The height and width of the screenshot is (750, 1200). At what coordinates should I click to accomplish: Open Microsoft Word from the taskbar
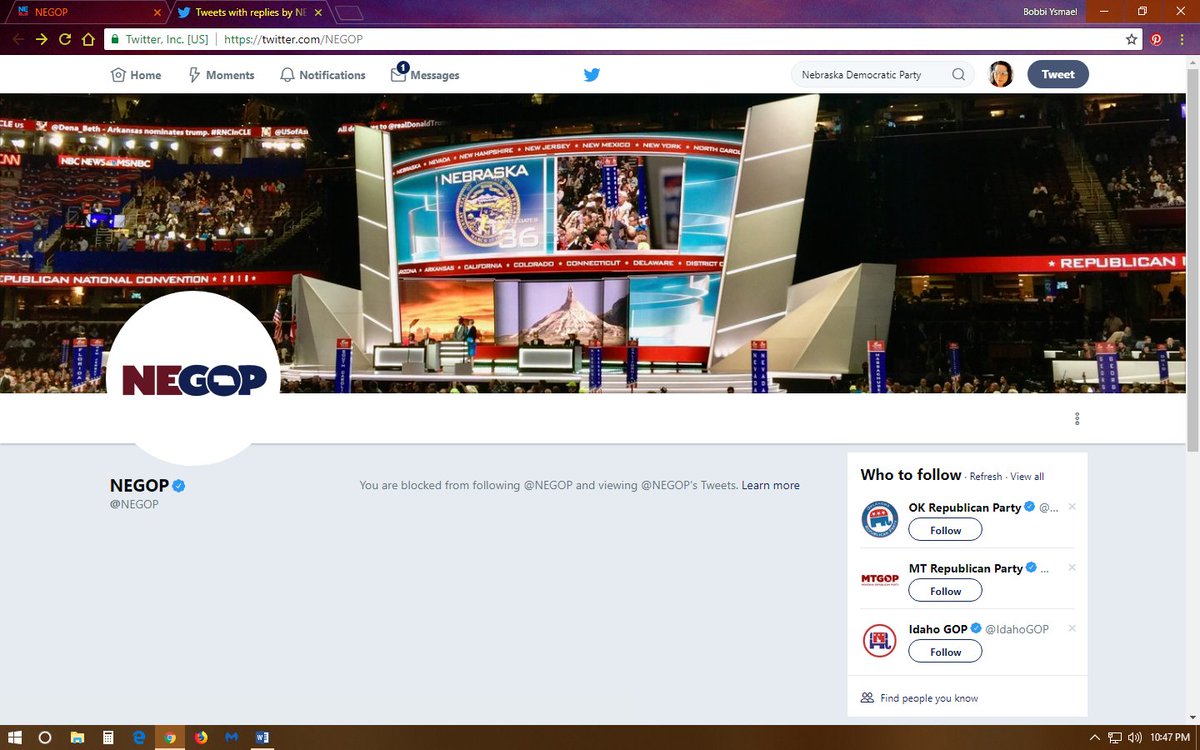click(262, 737)
